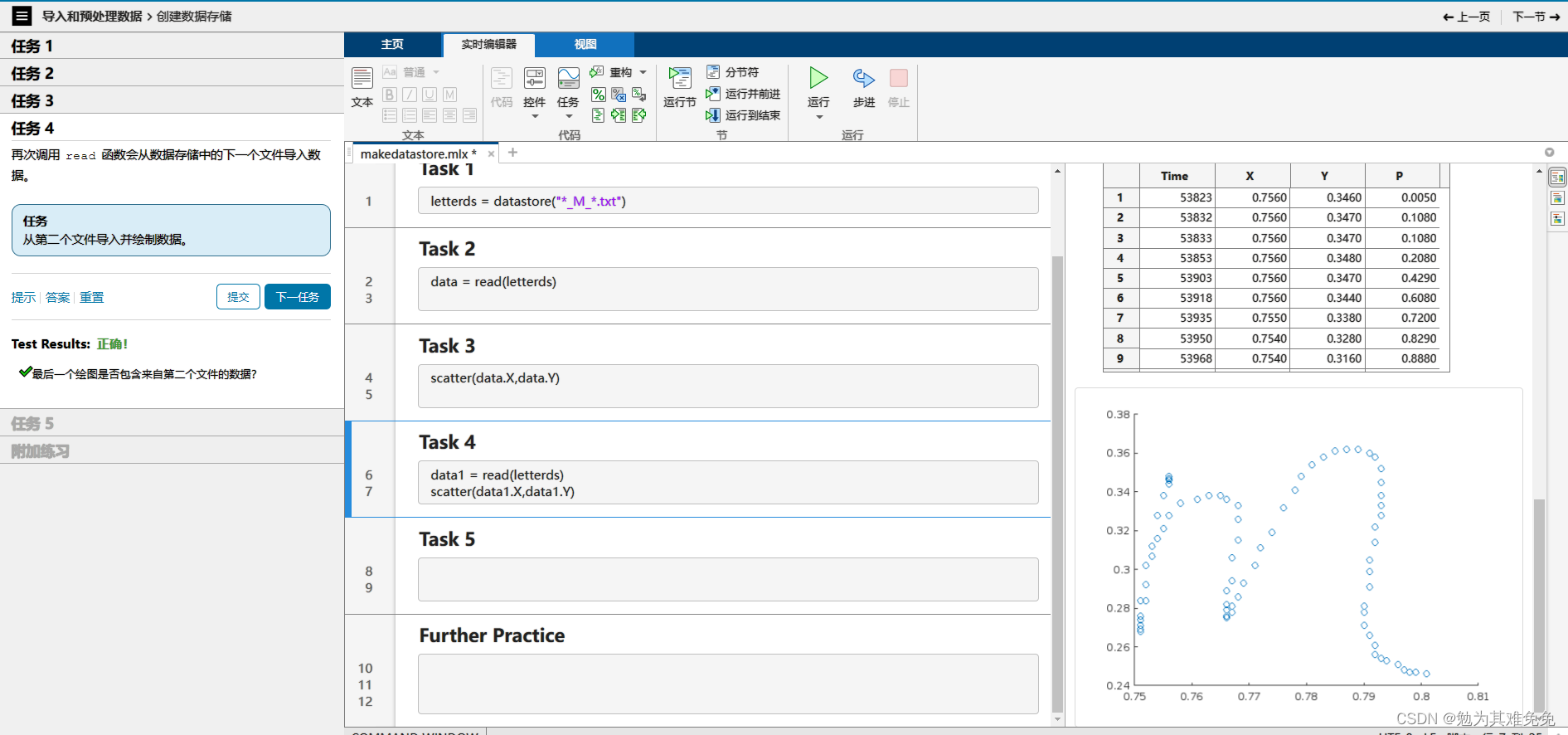
Task: Click the align center icon
Action: pyautogui.click(x=449, y=115)
